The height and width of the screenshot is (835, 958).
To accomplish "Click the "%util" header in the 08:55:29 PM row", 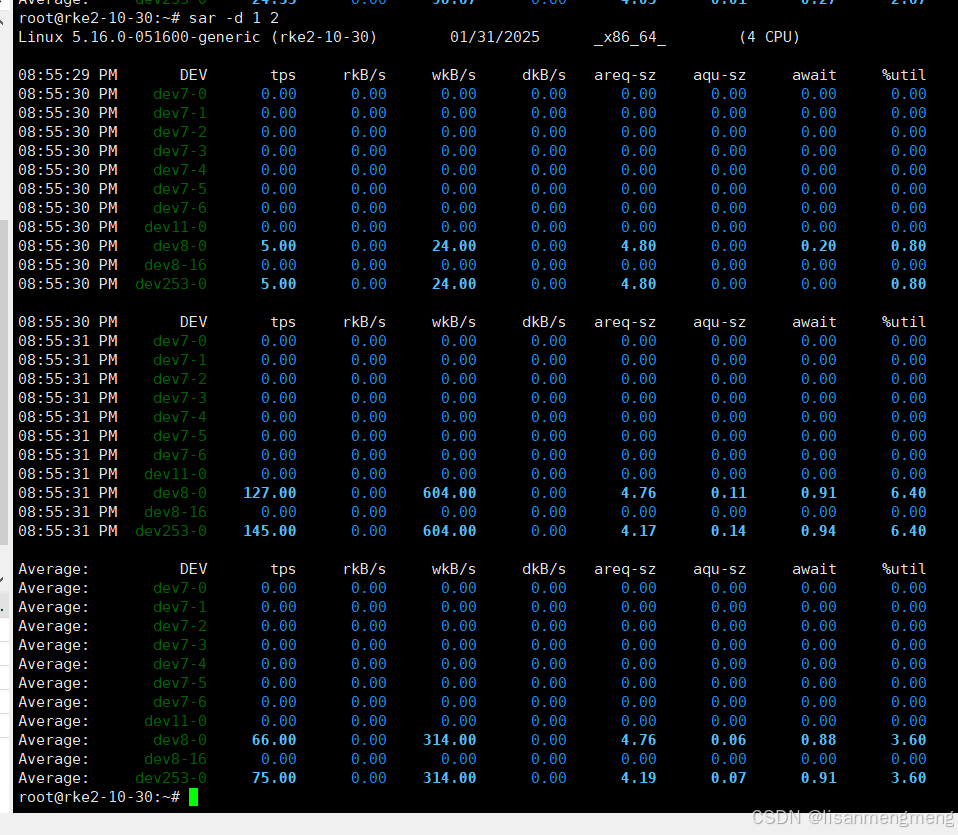I will click(x=904, y=75).
